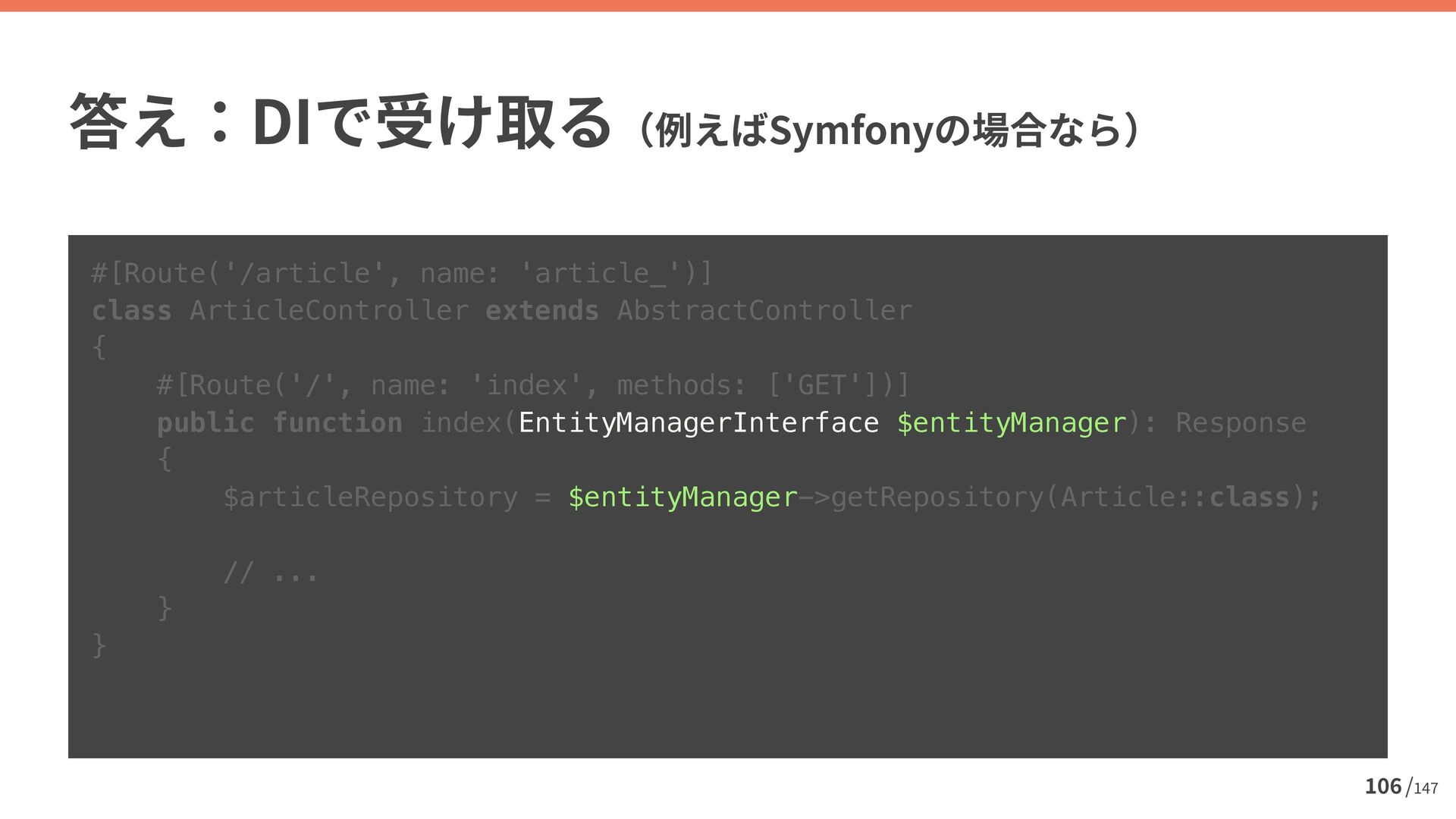Screen dimensions: 1456x819
Task: Click the total slide count 147
Action: [x=1426, y=789]
